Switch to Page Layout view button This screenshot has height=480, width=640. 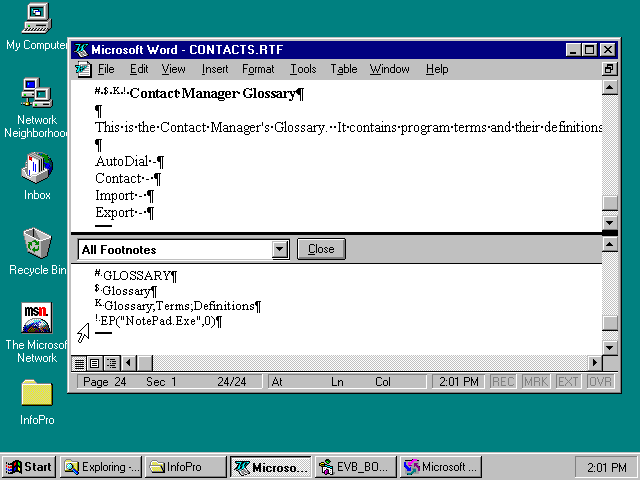(x=95, y=363)
